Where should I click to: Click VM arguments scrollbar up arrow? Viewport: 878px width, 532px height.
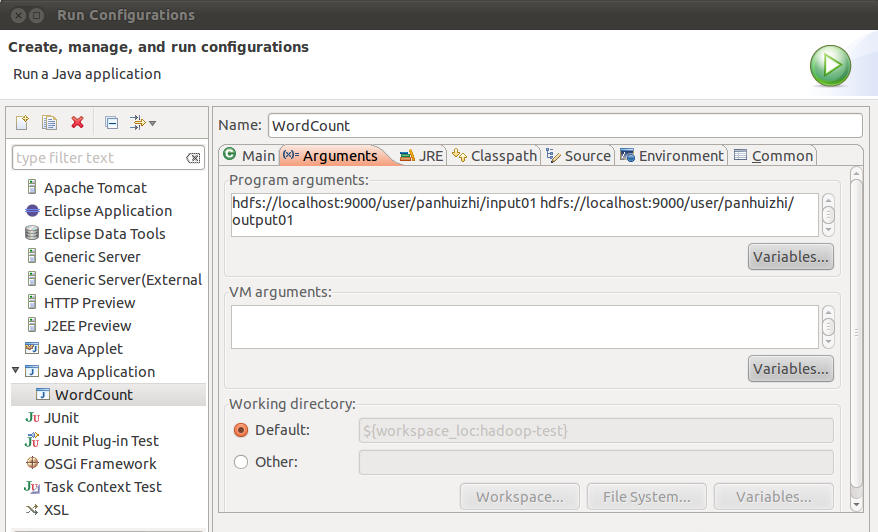coord(828,312)
